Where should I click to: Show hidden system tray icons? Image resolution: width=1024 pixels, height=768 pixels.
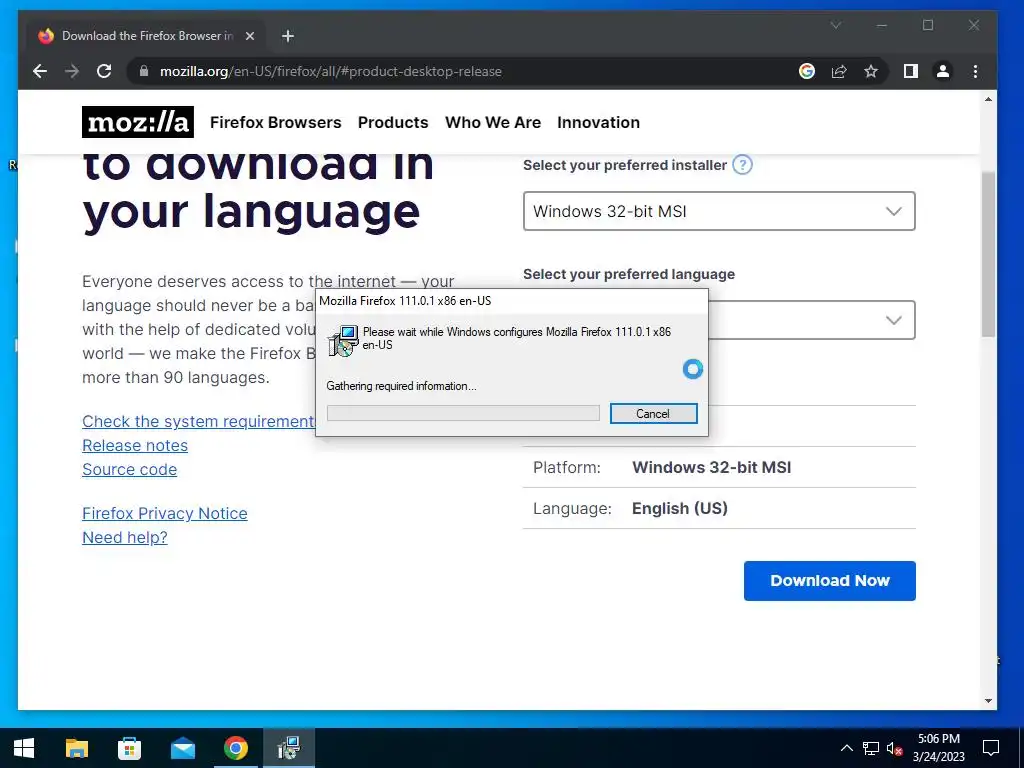(x=846, y=748)
